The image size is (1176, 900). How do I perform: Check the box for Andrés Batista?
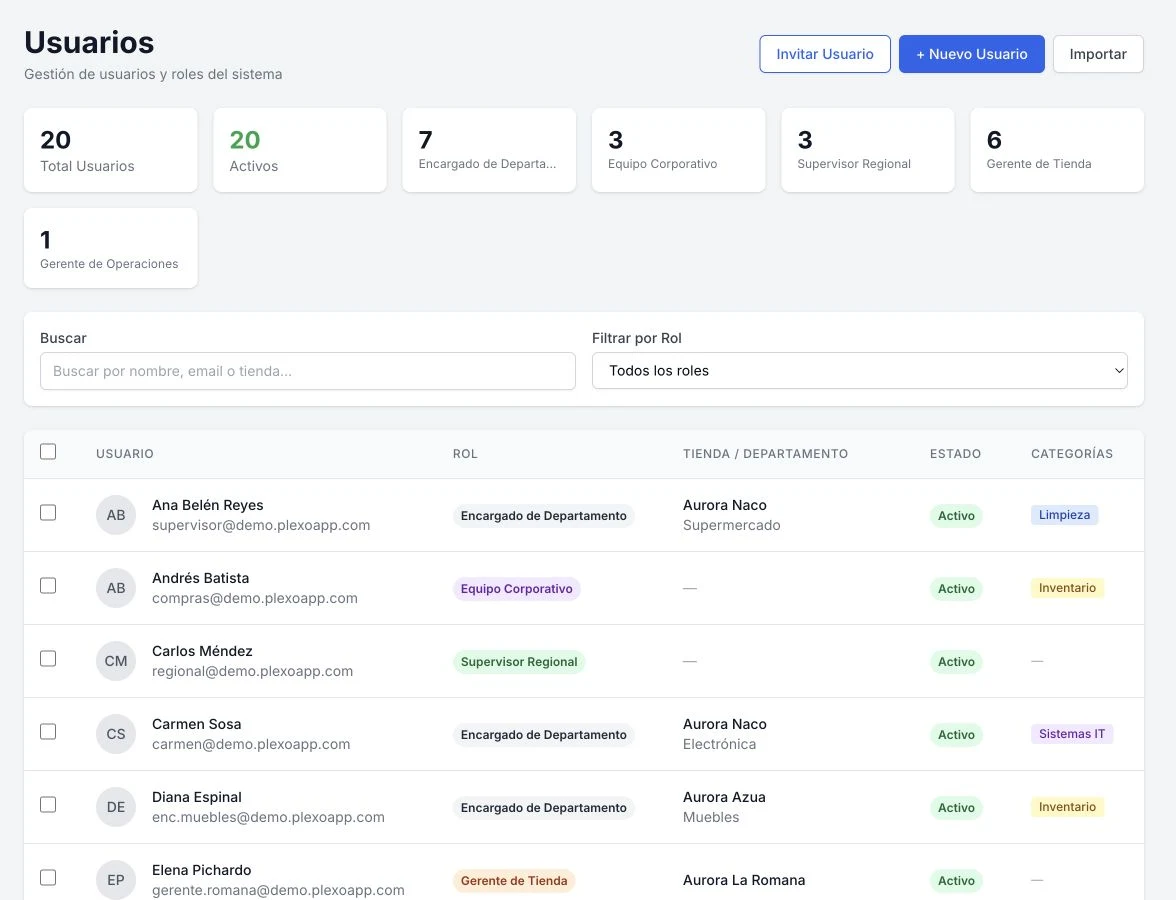[48, 586]
